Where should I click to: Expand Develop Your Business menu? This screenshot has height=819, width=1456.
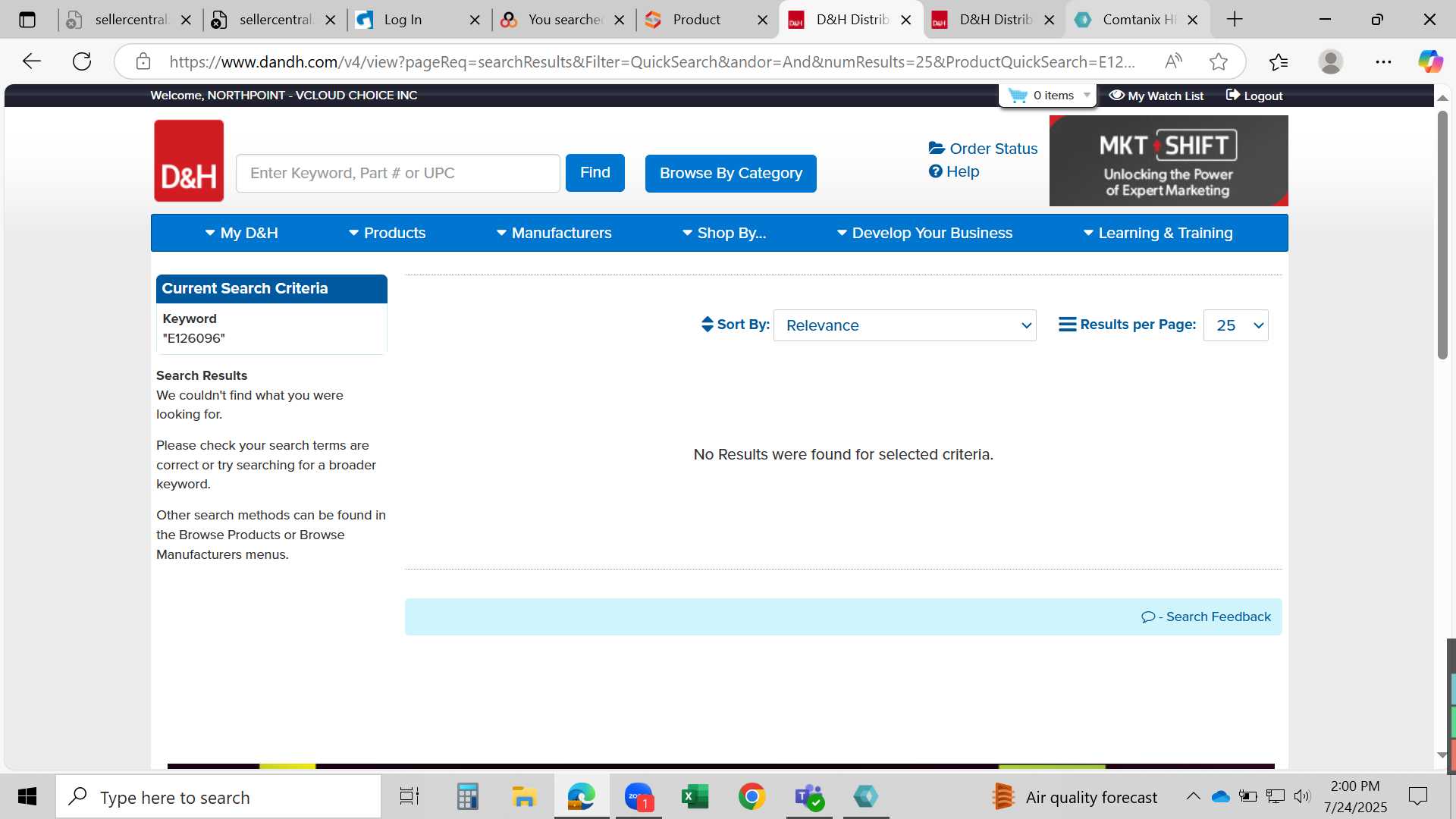tap(924, 233)
